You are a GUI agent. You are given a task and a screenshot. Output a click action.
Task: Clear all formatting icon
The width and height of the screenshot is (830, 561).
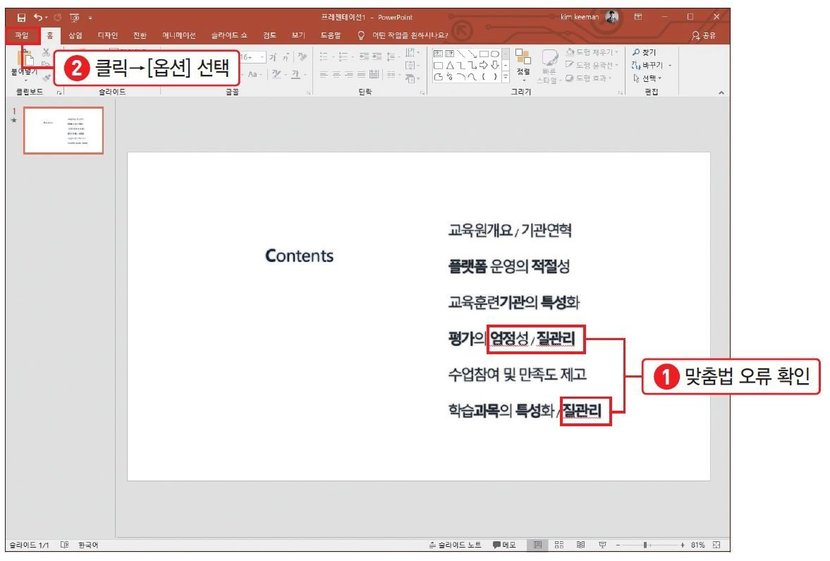pyautogui.click(x=302, y=56)
